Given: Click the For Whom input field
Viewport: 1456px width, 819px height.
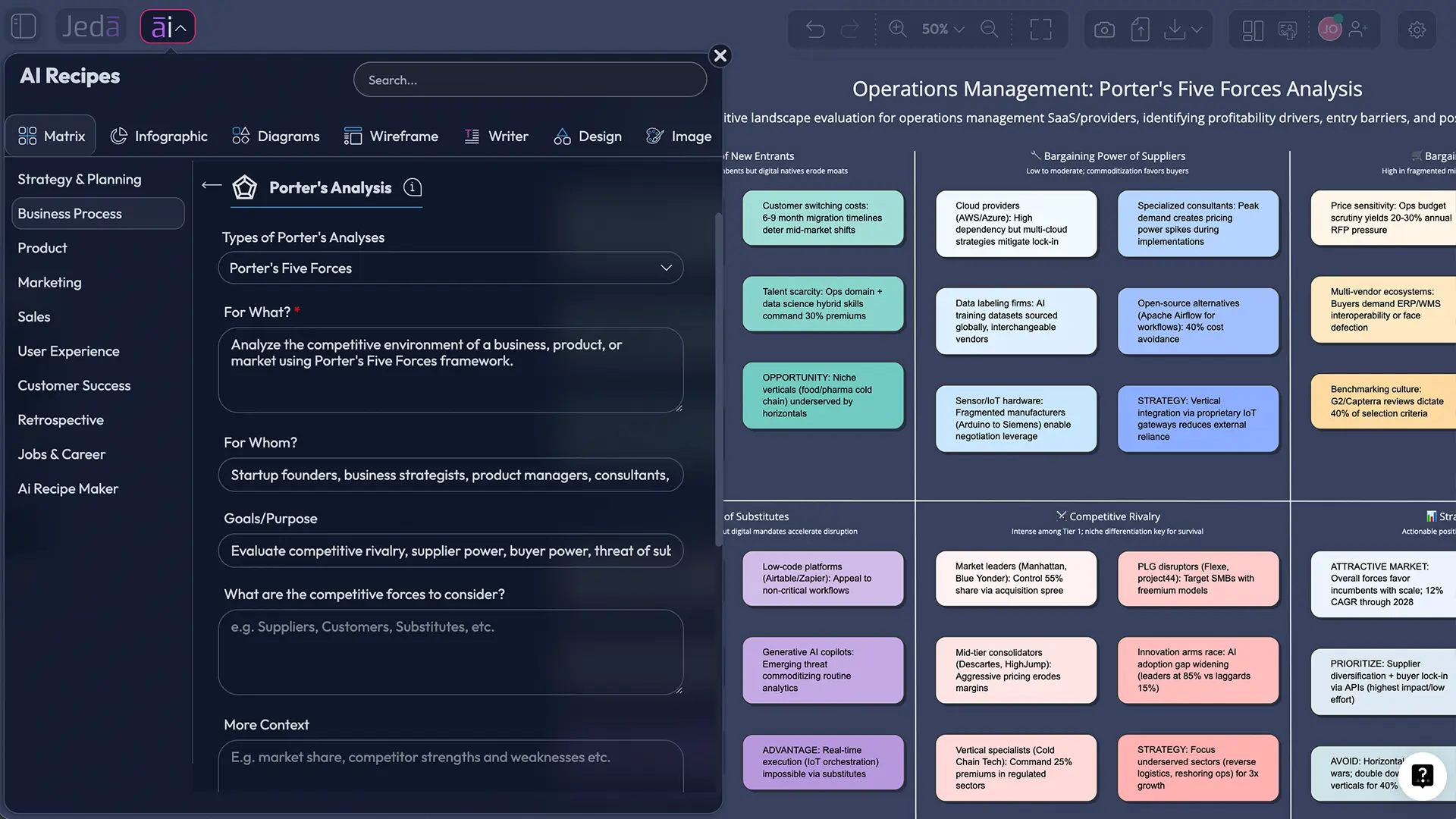Looking at the screenshot, I should coord(450,475).
